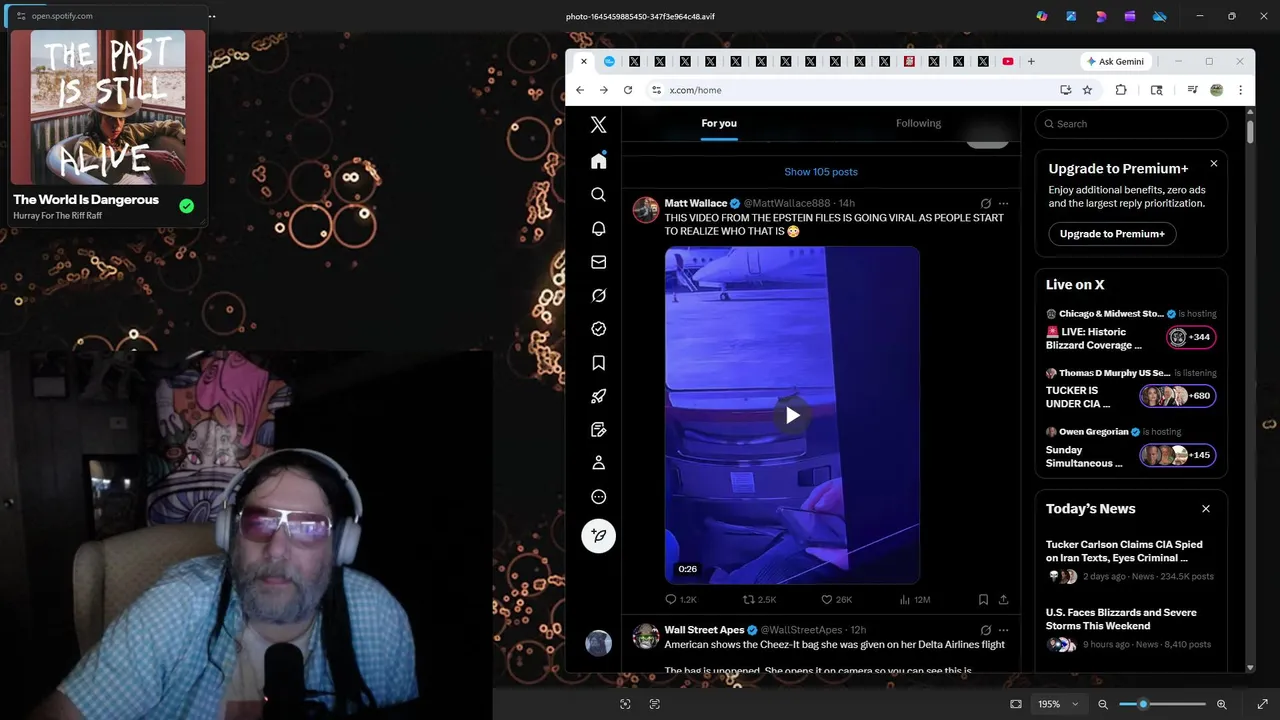Dismiss Today's News panel
The height and width of the screenshot is (720, 1280).
[1205, 509]
